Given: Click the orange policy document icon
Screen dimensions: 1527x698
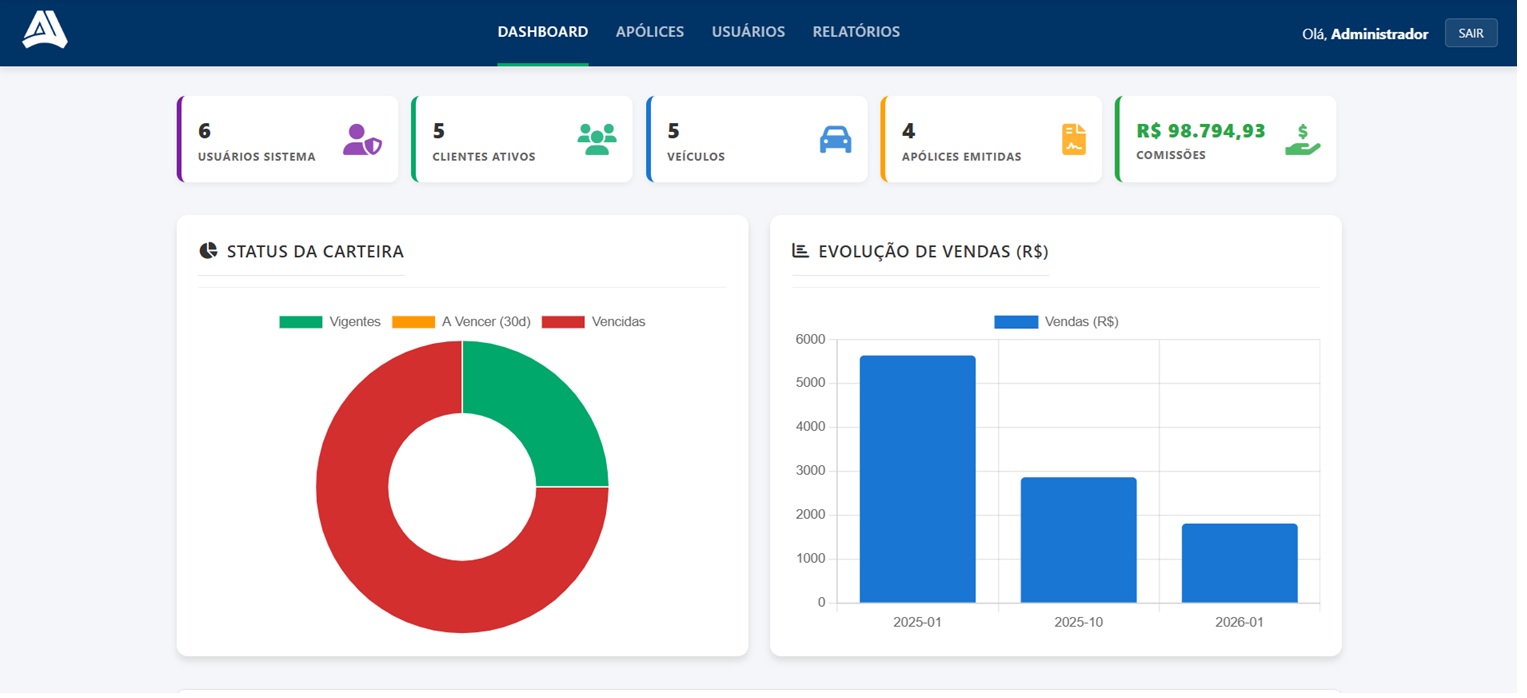Looking at the screenshot, I should [1073, 140].
